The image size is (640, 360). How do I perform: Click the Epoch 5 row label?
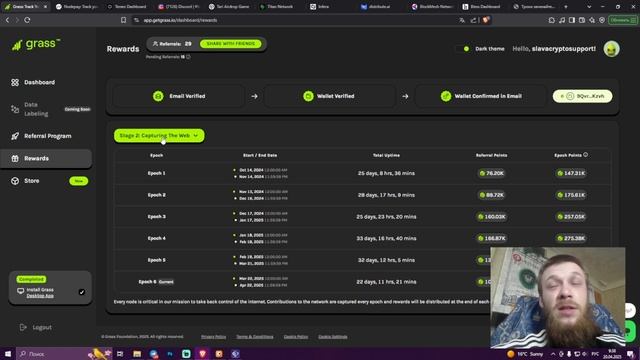(156, 260)
